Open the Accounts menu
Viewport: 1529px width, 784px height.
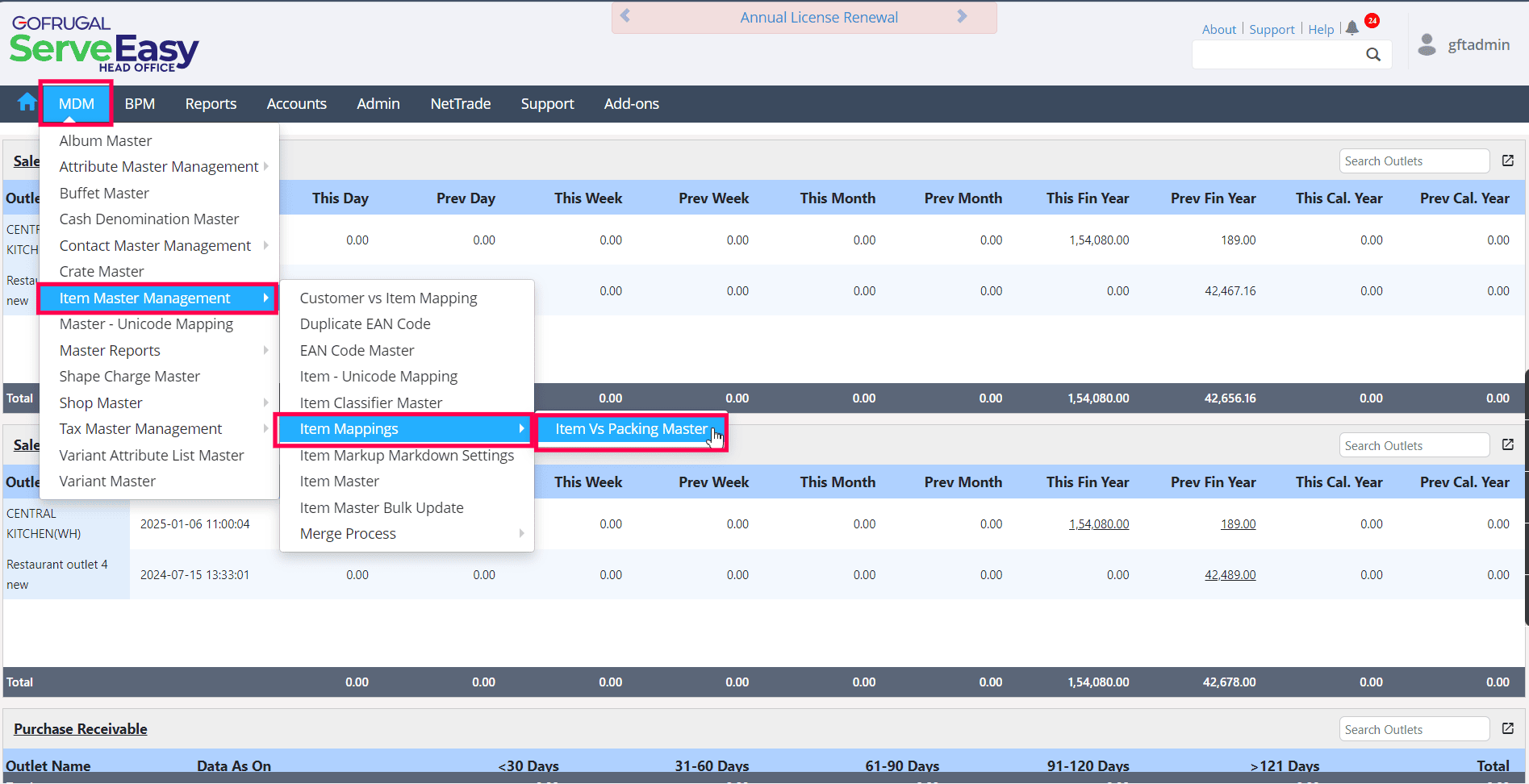[297, 103]
